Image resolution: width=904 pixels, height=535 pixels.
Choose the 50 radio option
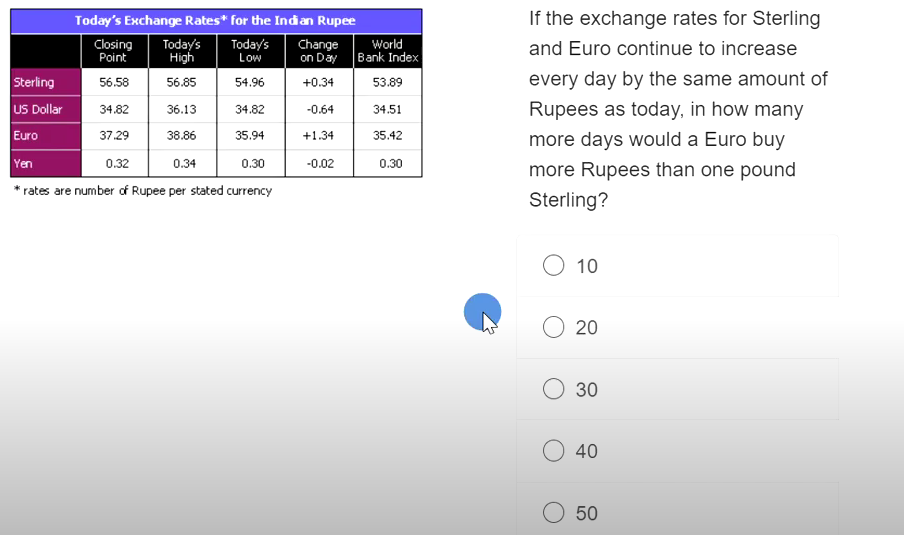(553, 512)
